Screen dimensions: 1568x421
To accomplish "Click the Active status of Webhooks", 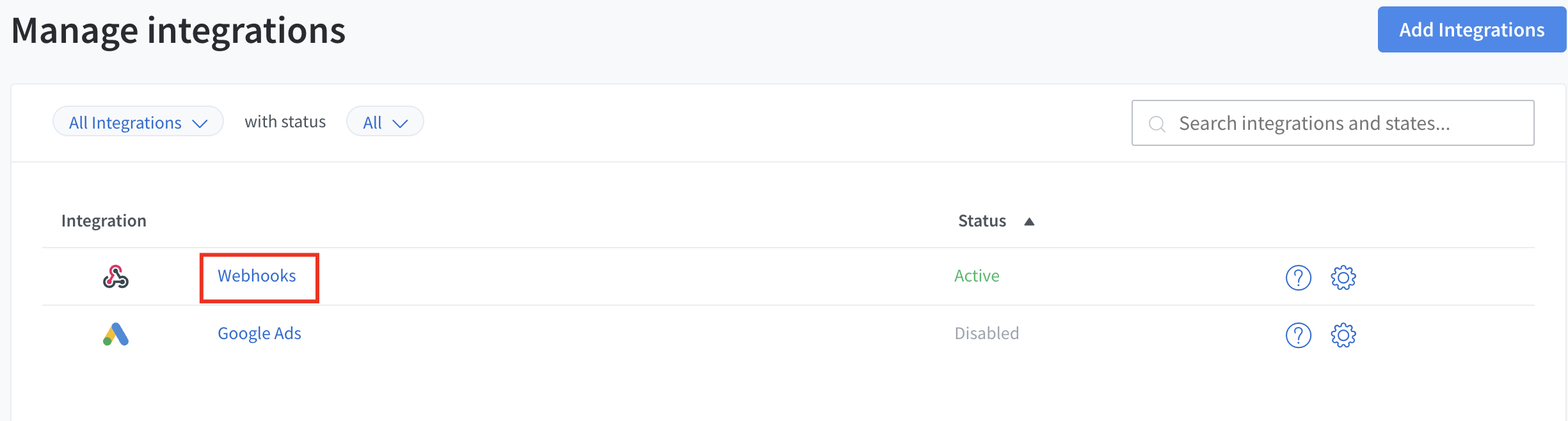I will (977, 276).
